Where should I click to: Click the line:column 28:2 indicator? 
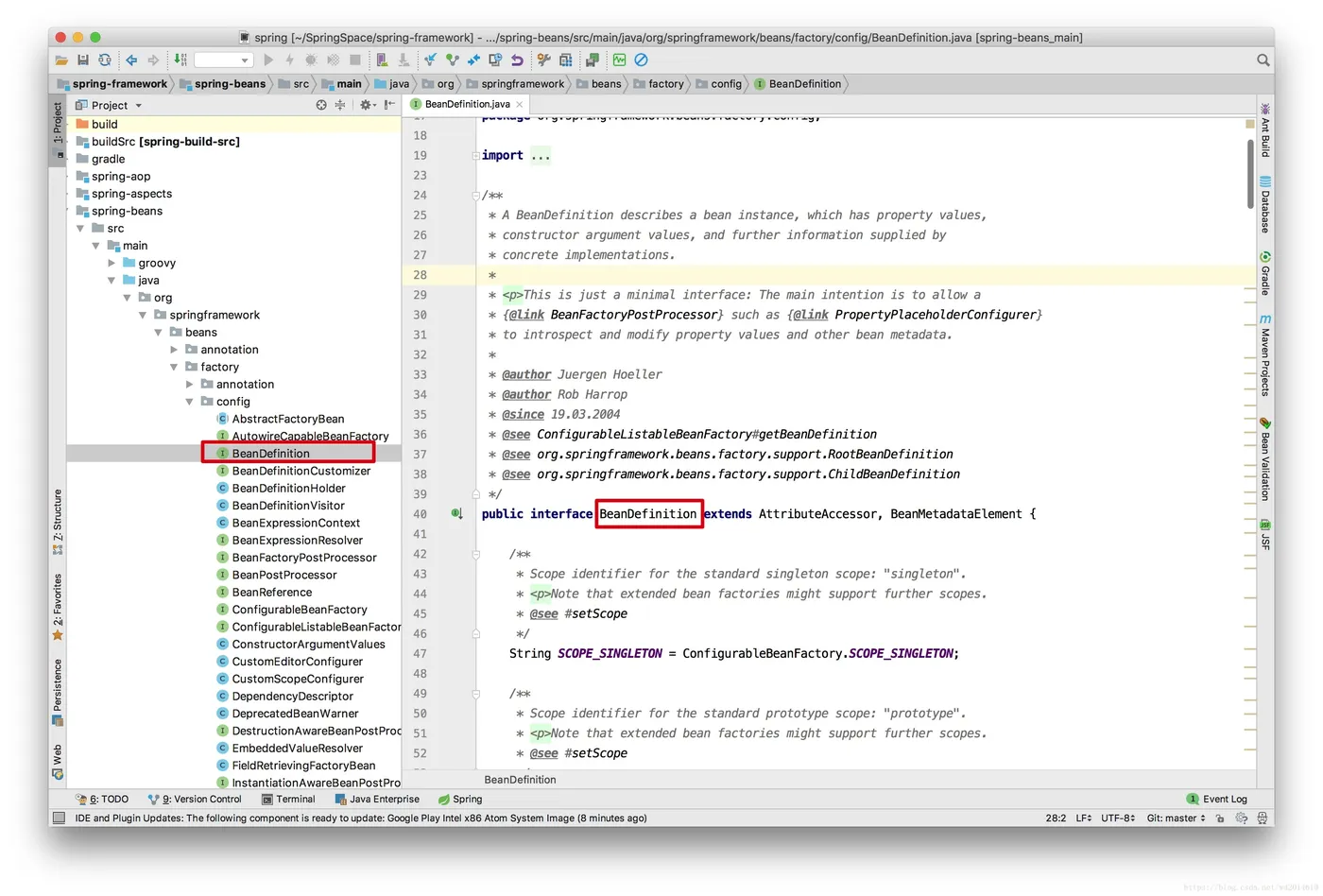(1056, 818)
